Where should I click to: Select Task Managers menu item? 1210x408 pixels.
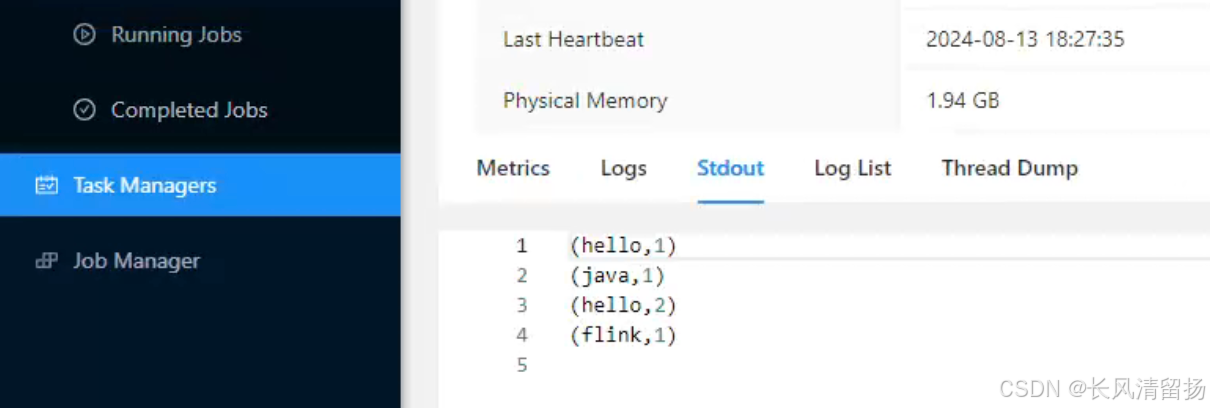200,185
